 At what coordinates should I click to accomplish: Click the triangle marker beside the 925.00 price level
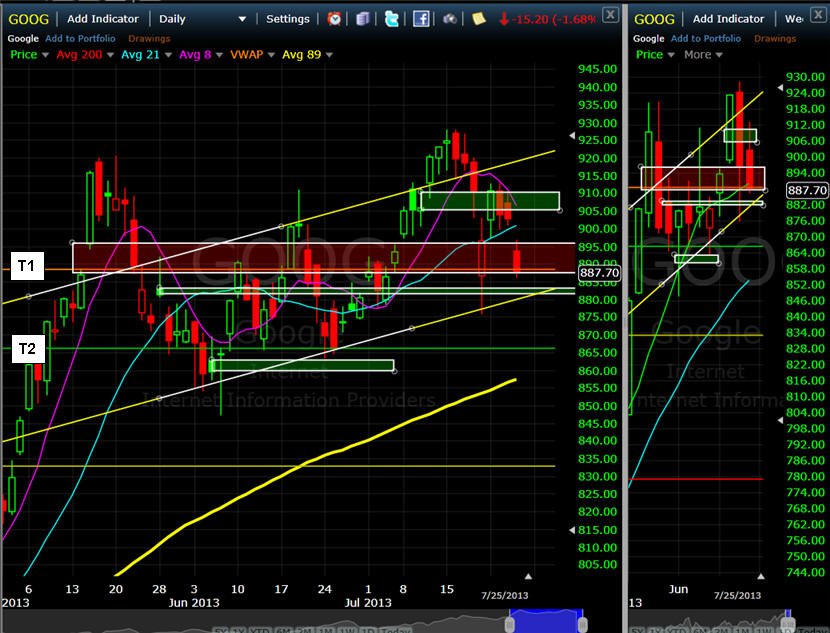(572, 136)
